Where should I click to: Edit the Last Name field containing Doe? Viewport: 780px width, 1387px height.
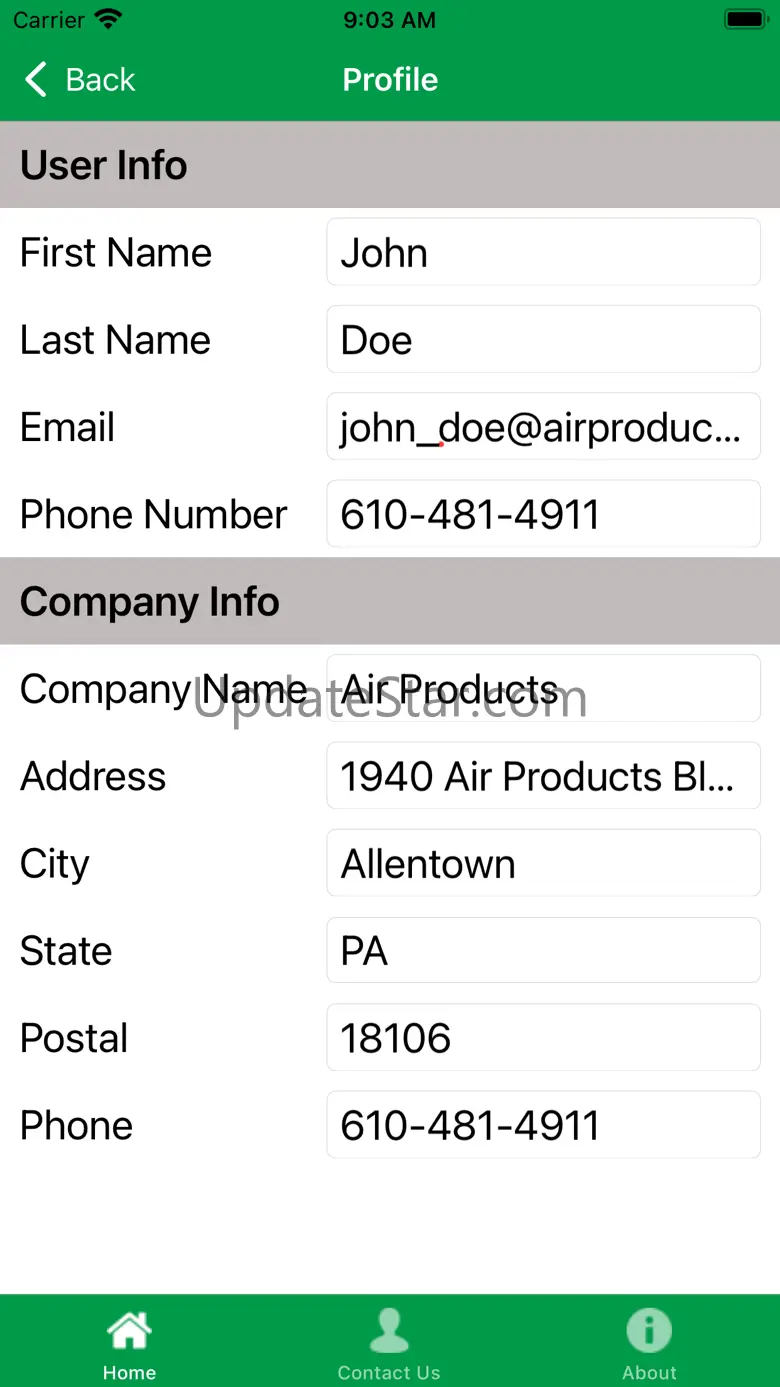click(543, 340)
